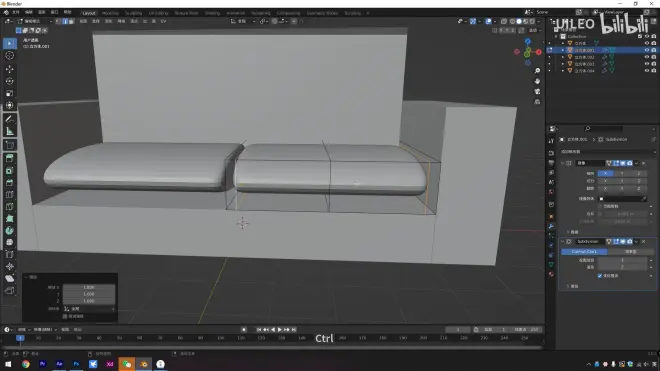Screen dimensions: 660x371
Task: Select the Spin tool
Action: [10, 230]
